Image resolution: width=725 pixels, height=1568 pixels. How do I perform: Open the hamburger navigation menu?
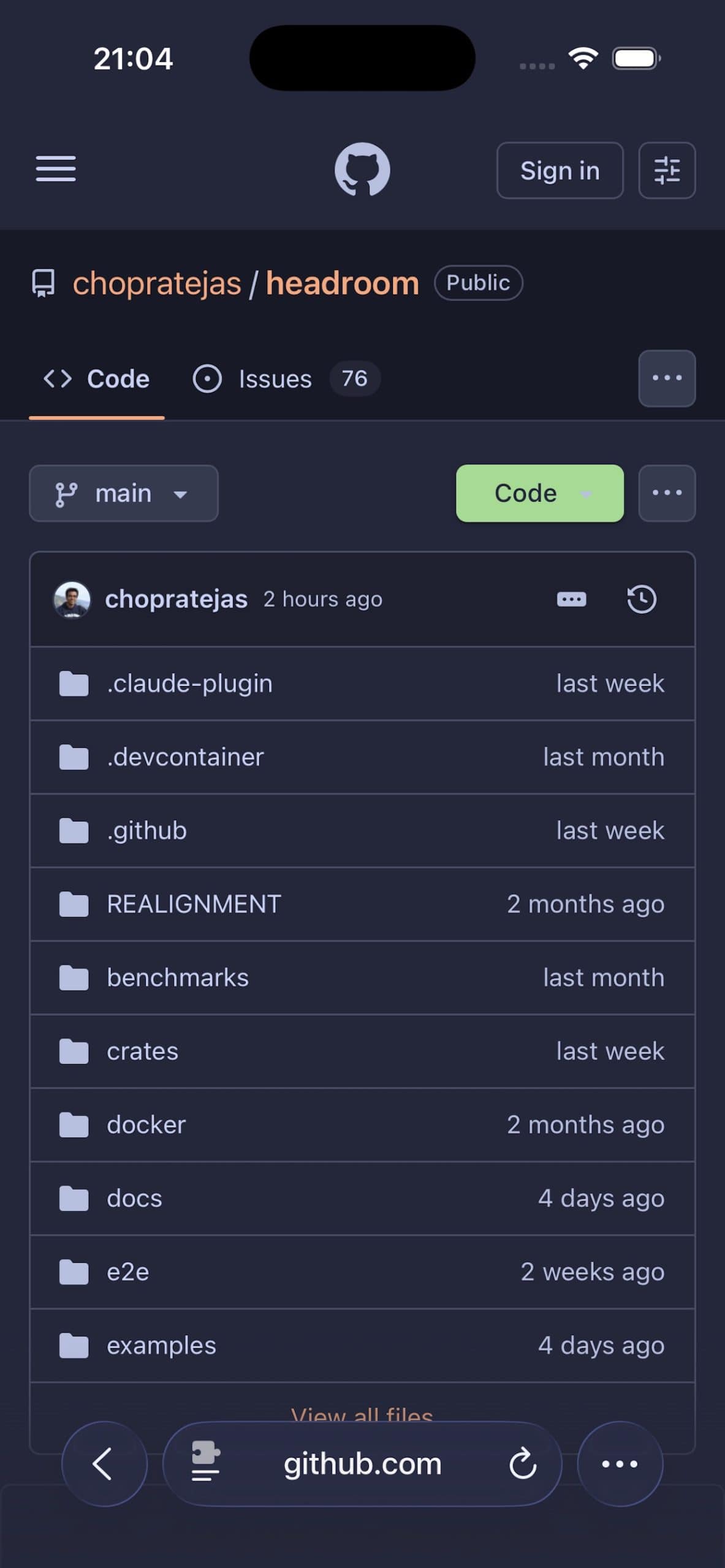tap(56, 169)
